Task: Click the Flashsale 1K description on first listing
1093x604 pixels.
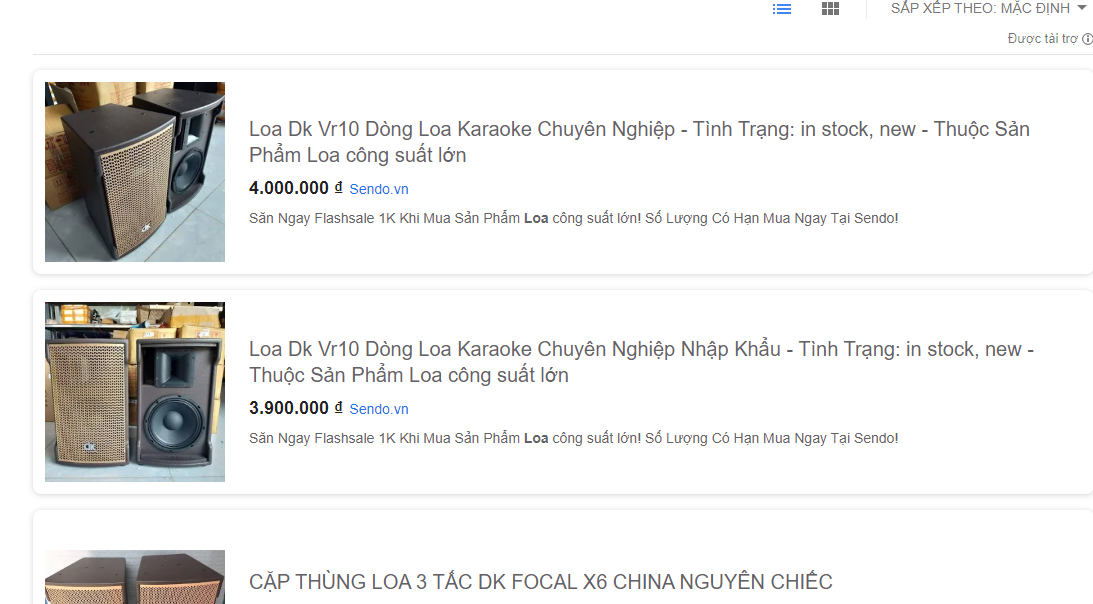Action: 573,217
